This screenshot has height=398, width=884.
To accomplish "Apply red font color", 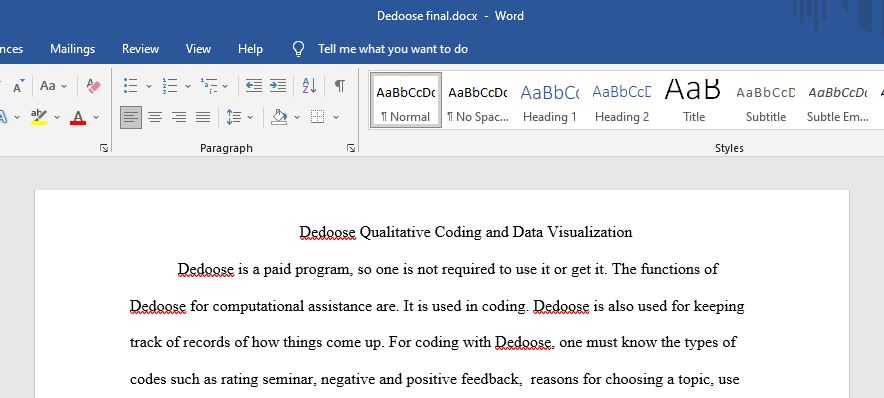I will (78, 117).
